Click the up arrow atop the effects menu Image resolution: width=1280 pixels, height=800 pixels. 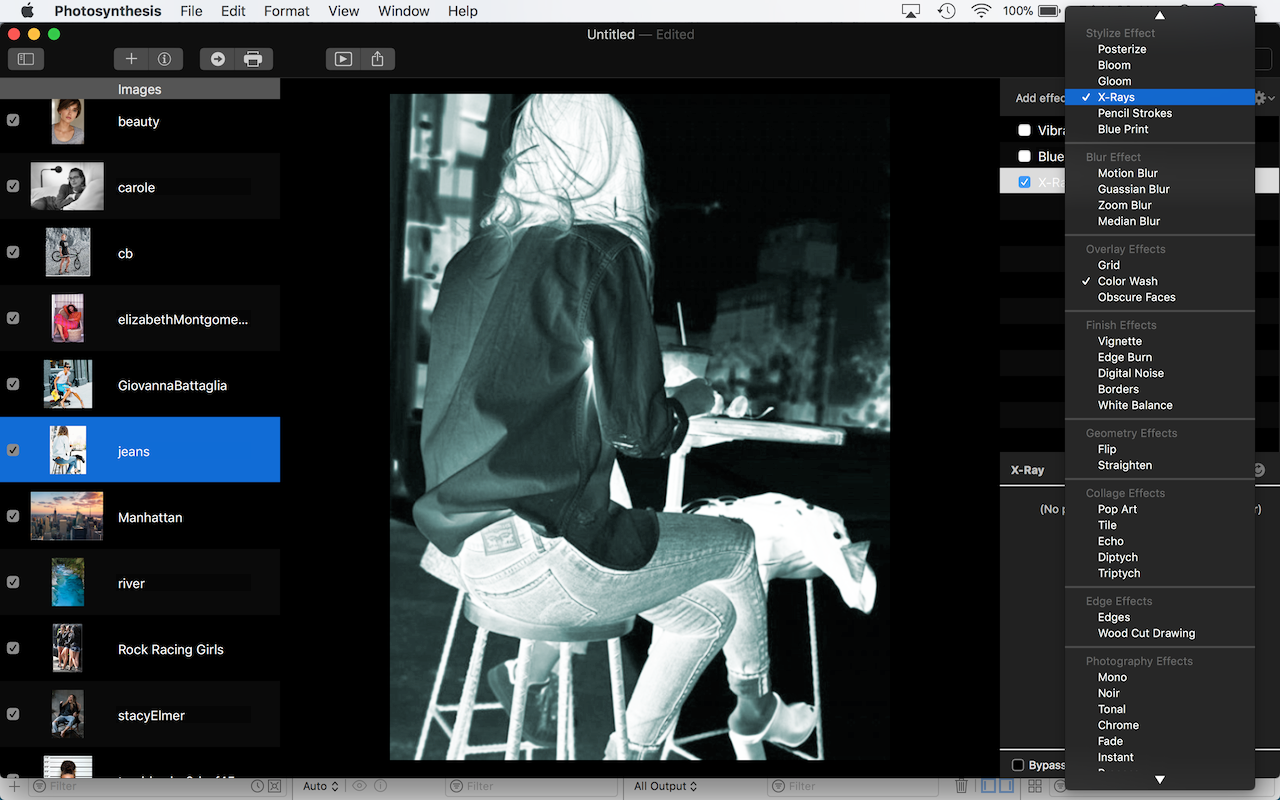pos(1160,15)
